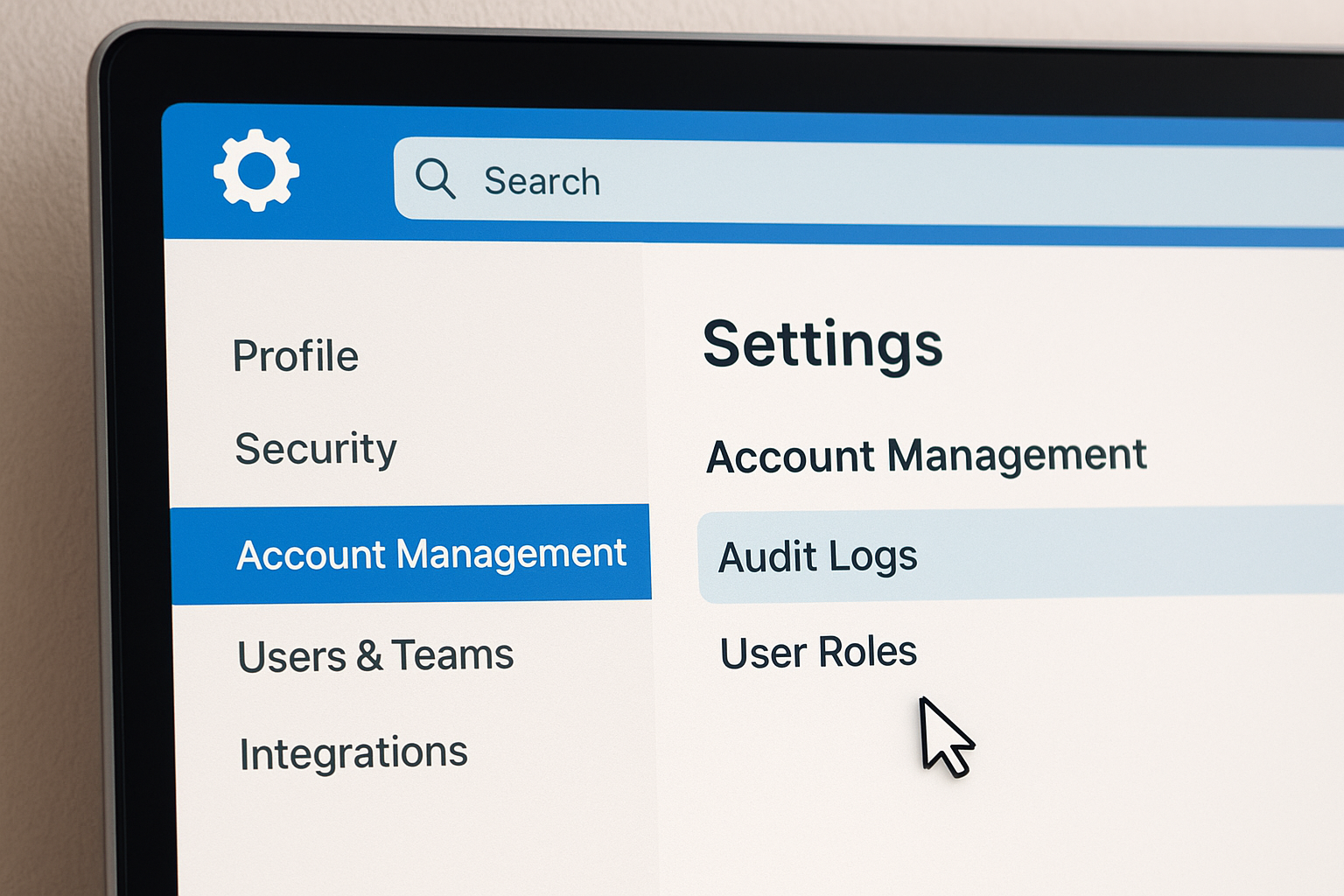Focus the Search input field
The width and height of the screenshot is (1344, 896).
coord(869,182)
